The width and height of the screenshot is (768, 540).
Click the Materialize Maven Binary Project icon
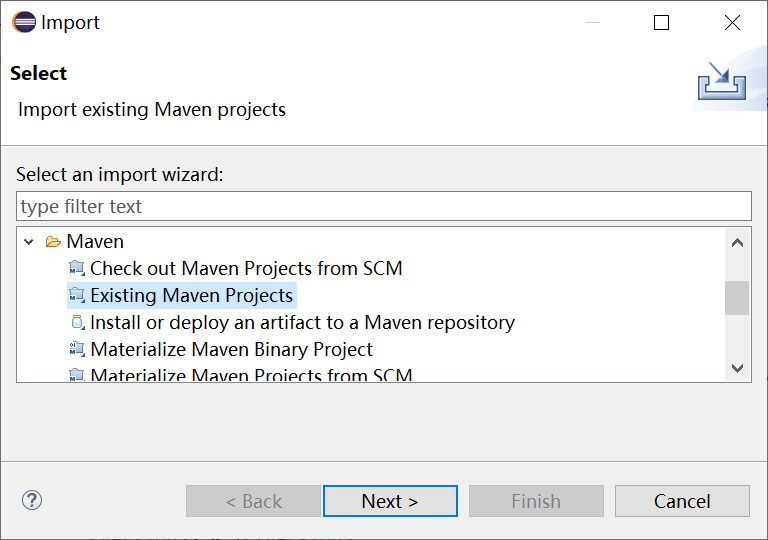77,350
